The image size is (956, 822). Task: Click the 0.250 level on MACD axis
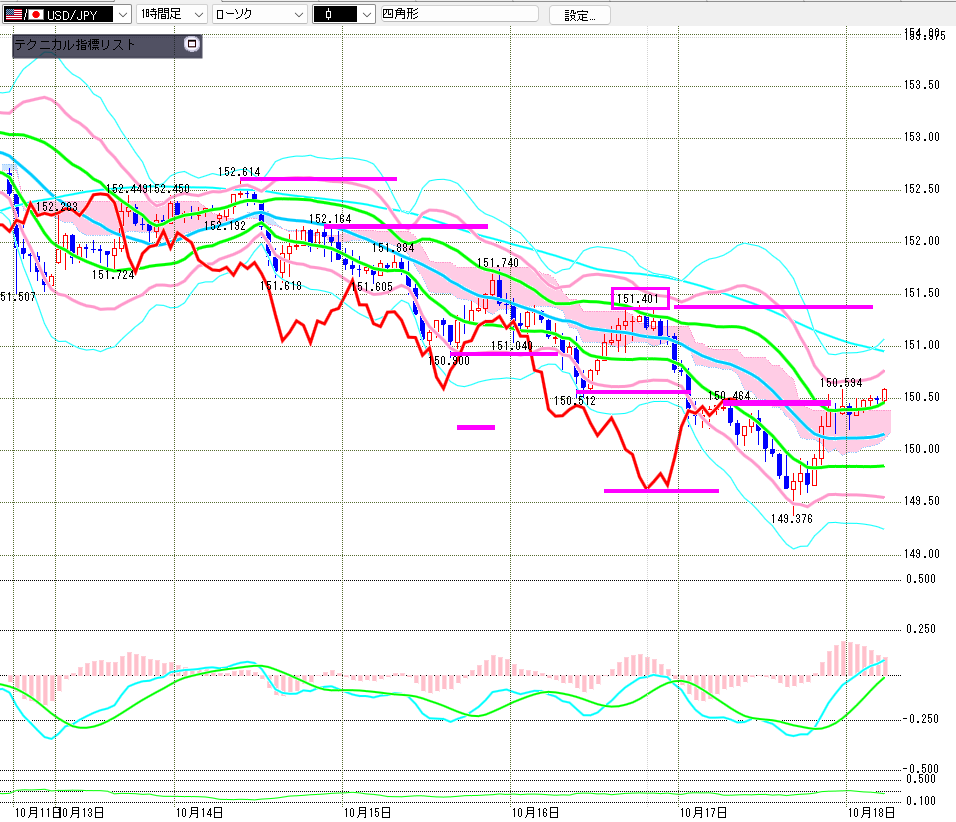tap(921, 629)
